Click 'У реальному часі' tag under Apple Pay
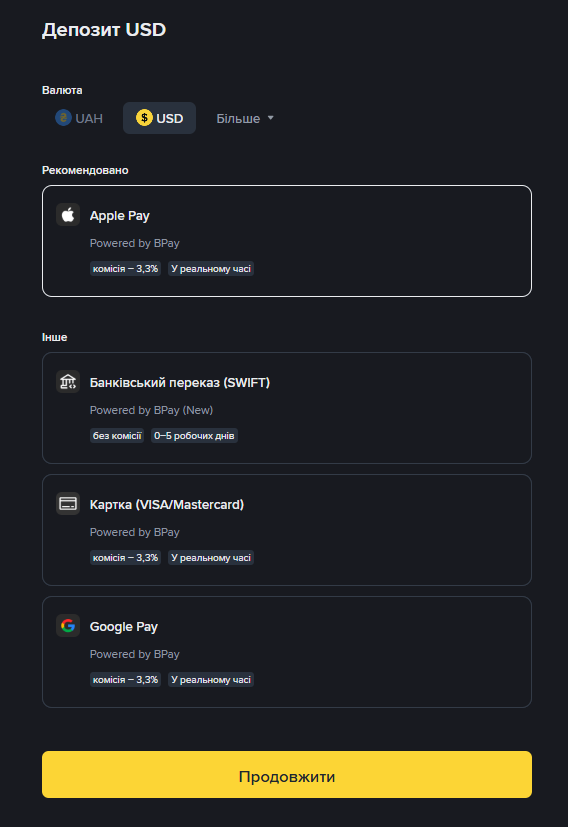Viewport: 568px width, 827px height. pyautogui.click(x=211, y=268)
